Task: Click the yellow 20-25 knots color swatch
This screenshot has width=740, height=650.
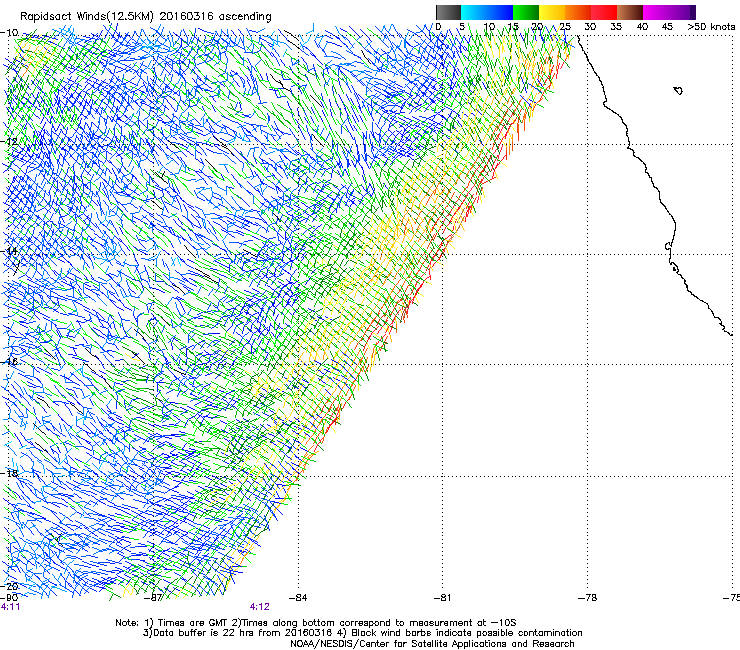Action: (x=552, y=12)
